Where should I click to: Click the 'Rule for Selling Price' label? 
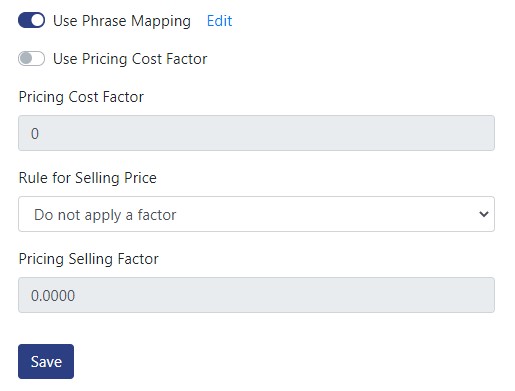88,178
